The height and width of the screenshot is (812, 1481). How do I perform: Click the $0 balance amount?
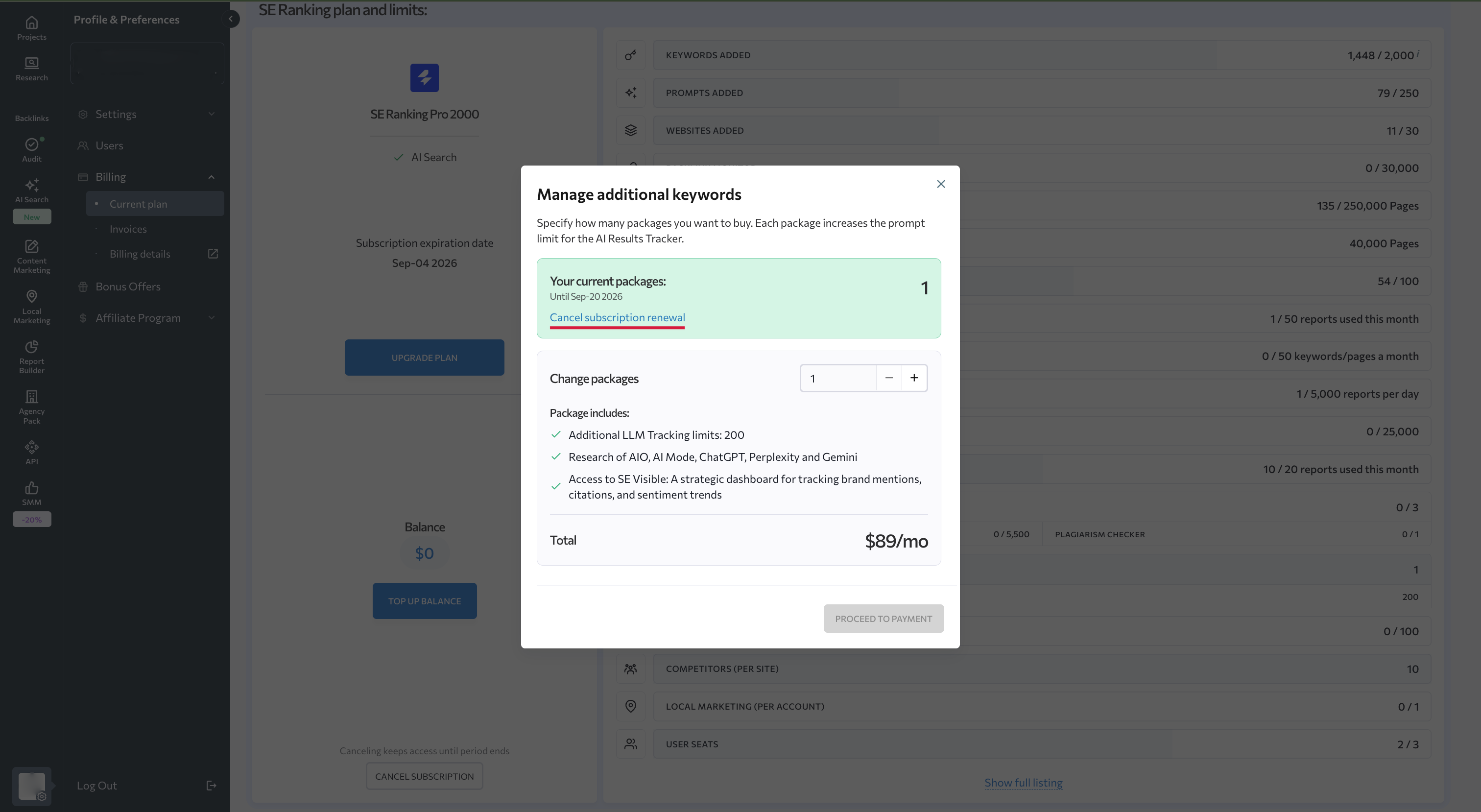(424, 553)
